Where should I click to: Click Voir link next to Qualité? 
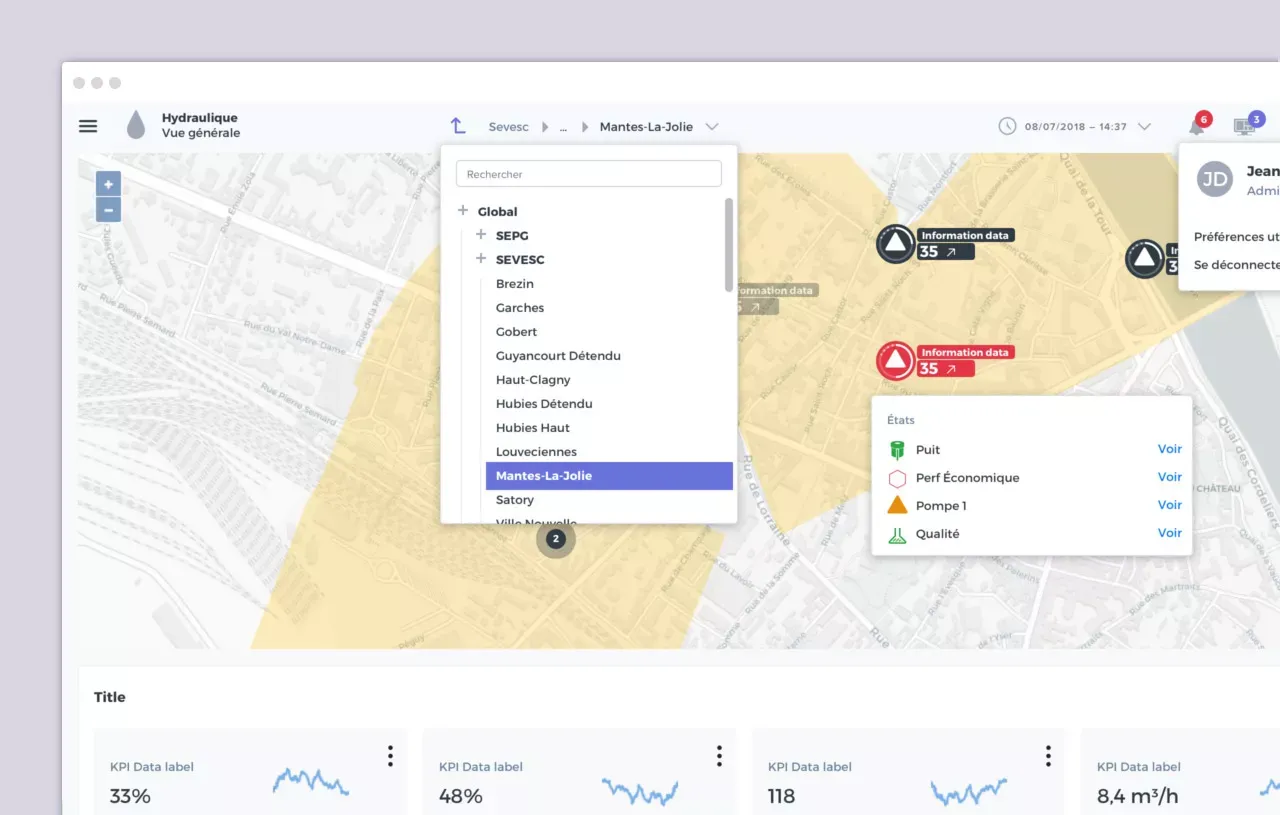[1169, 533]
